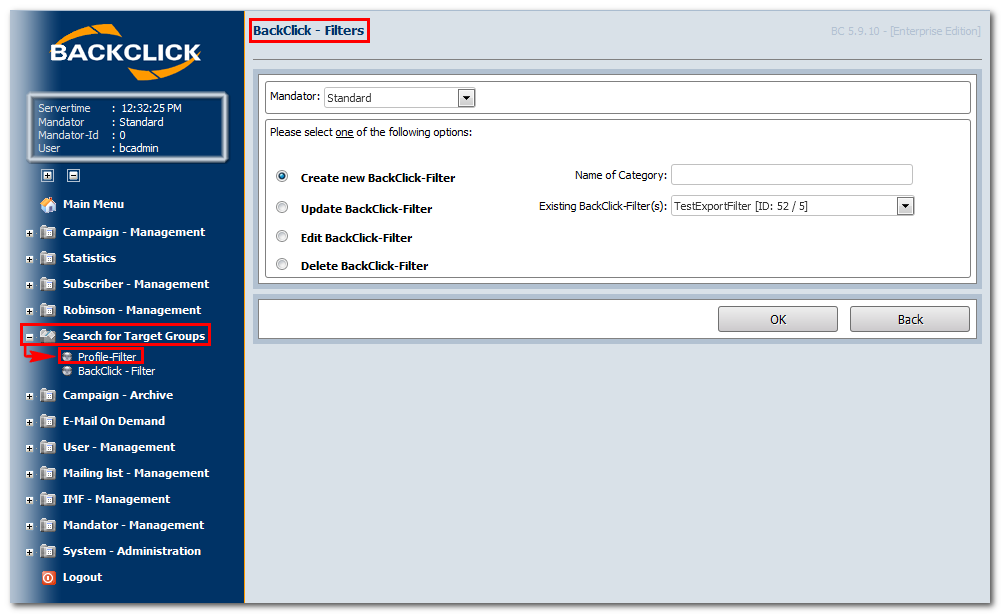1001x614 pixels.
Task: Open the Existing BackClick-Filter(s) dropdown
Action: (x=905, y=206)
